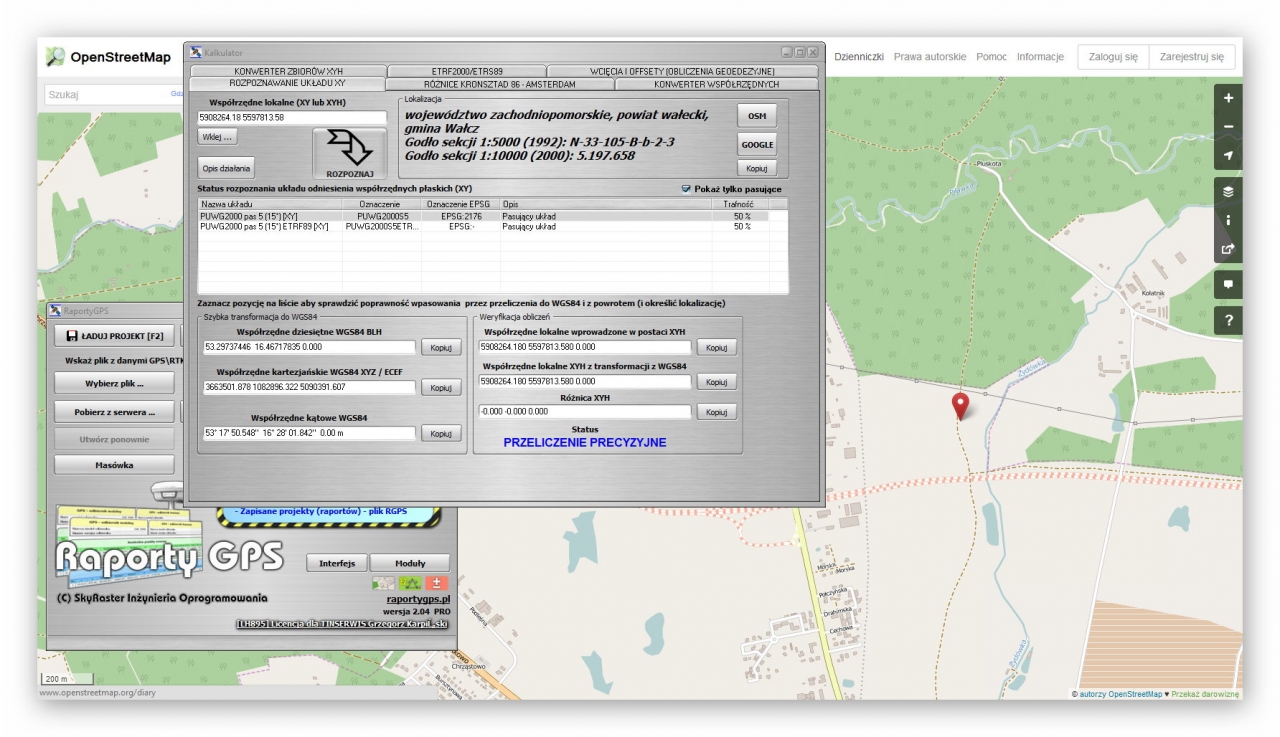This screenshot has width=1280, height=737.
Task: Open location in GOOGLE button
Action: tap(757, 145)
